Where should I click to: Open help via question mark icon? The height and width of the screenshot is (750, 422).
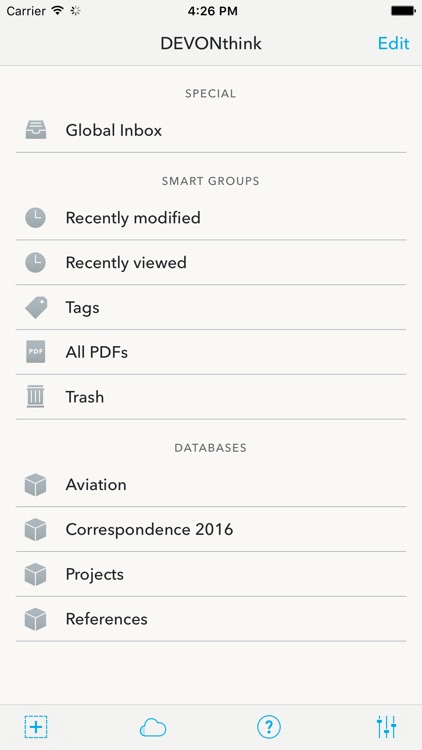pyautogui.click(x=269, y=728)
